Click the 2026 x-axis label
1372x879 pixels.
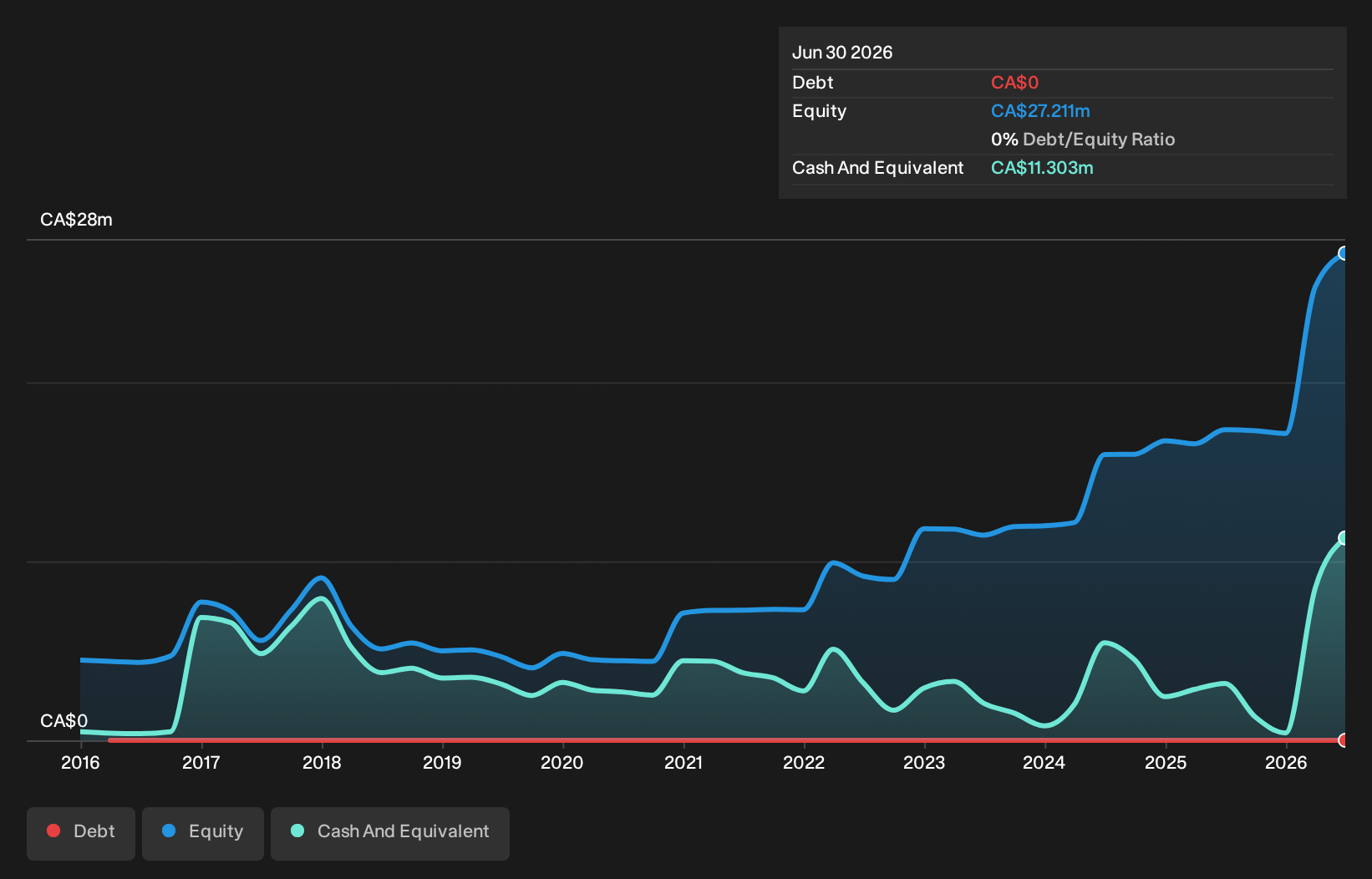coord(1286,763)
